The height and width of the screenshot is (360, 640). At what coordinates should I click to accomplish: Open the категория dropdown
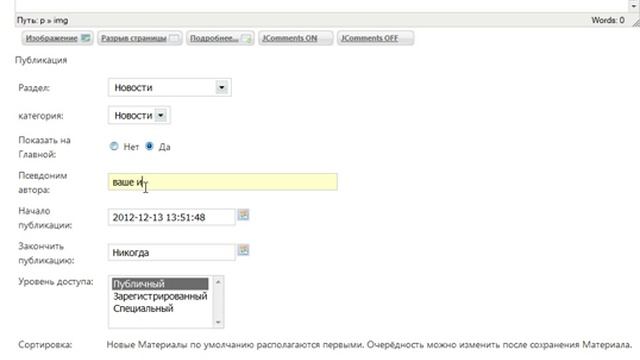139,116
